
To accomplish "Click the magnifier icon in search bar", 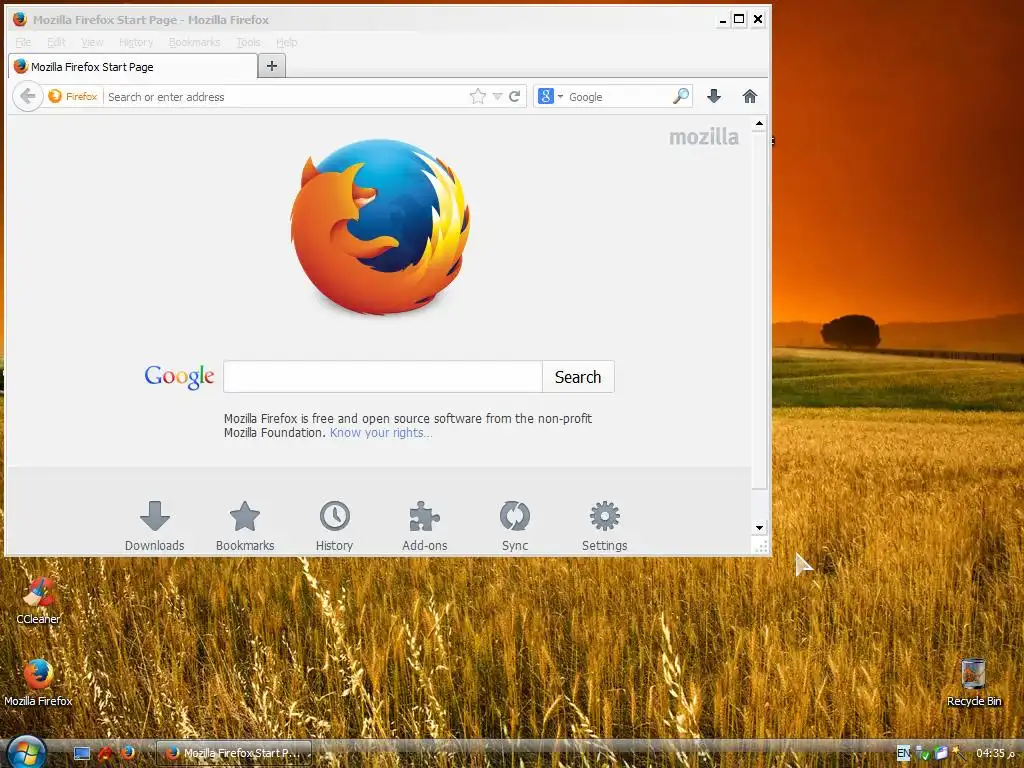I will click(680, 97).
